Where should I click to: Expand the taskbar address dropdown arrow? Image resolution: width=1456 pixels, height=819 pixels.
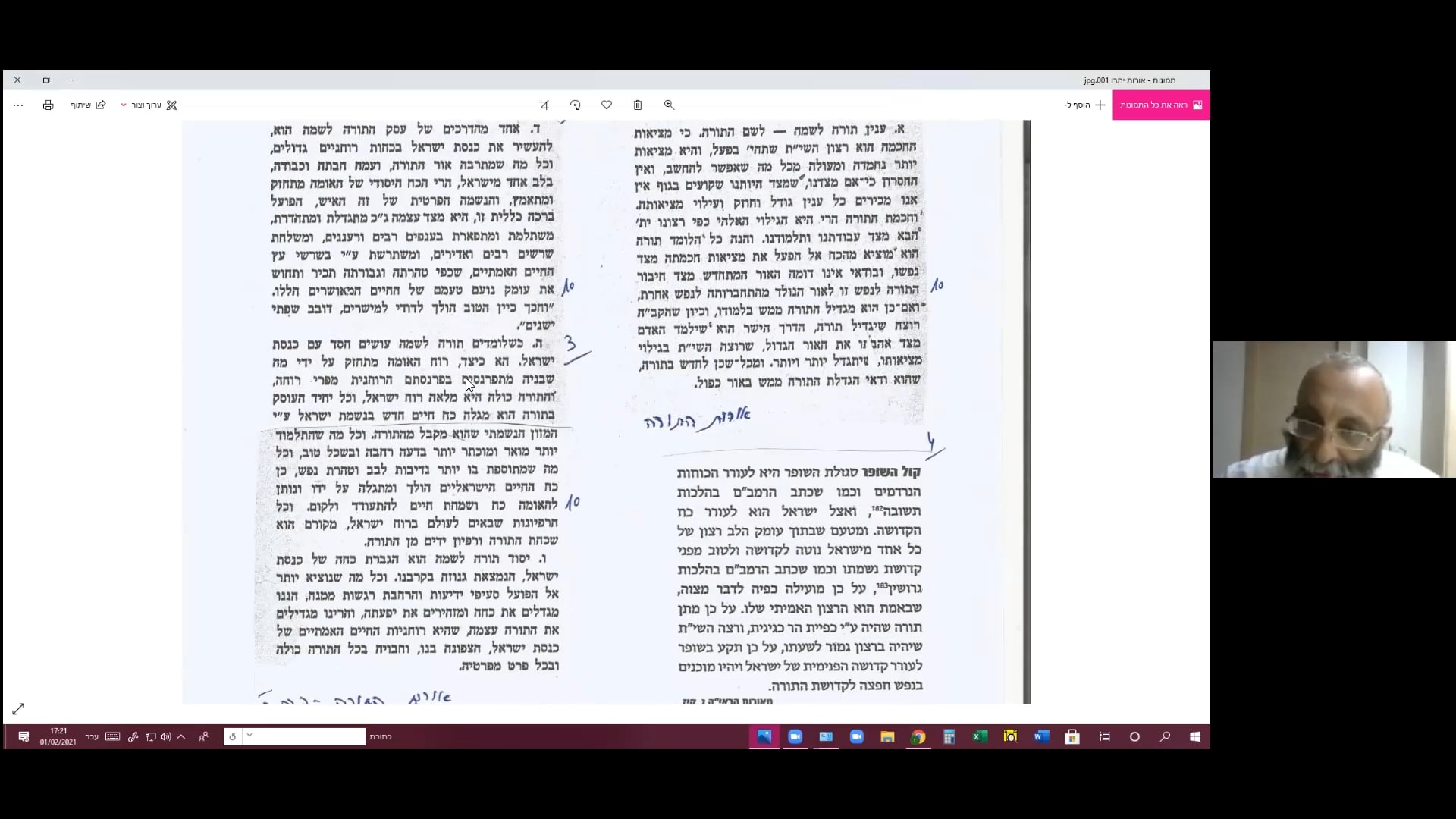pos(249,736)
